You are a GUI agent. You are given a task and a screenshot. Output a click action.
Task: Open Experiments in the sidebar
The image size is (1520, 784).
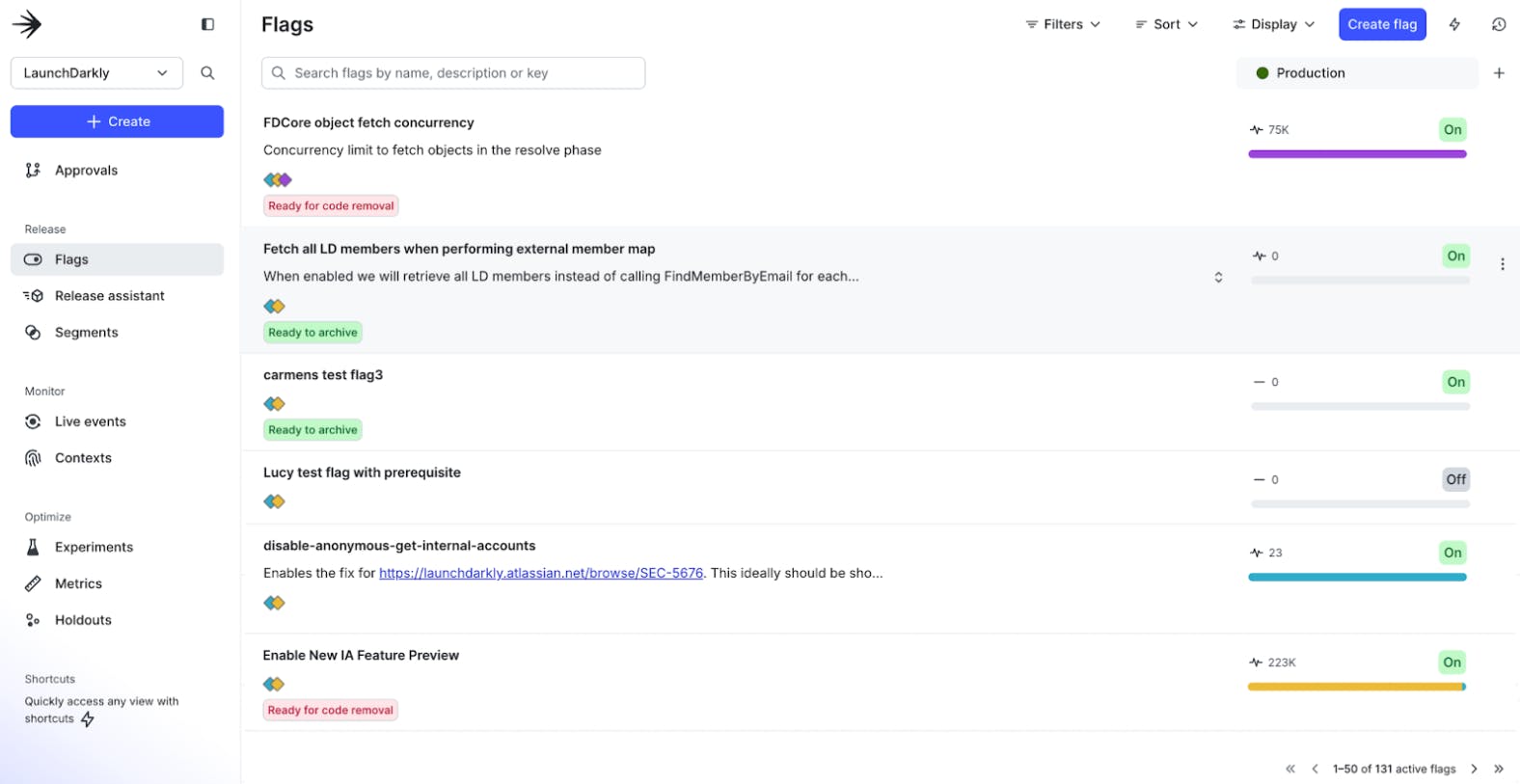[x=94, y=547]
